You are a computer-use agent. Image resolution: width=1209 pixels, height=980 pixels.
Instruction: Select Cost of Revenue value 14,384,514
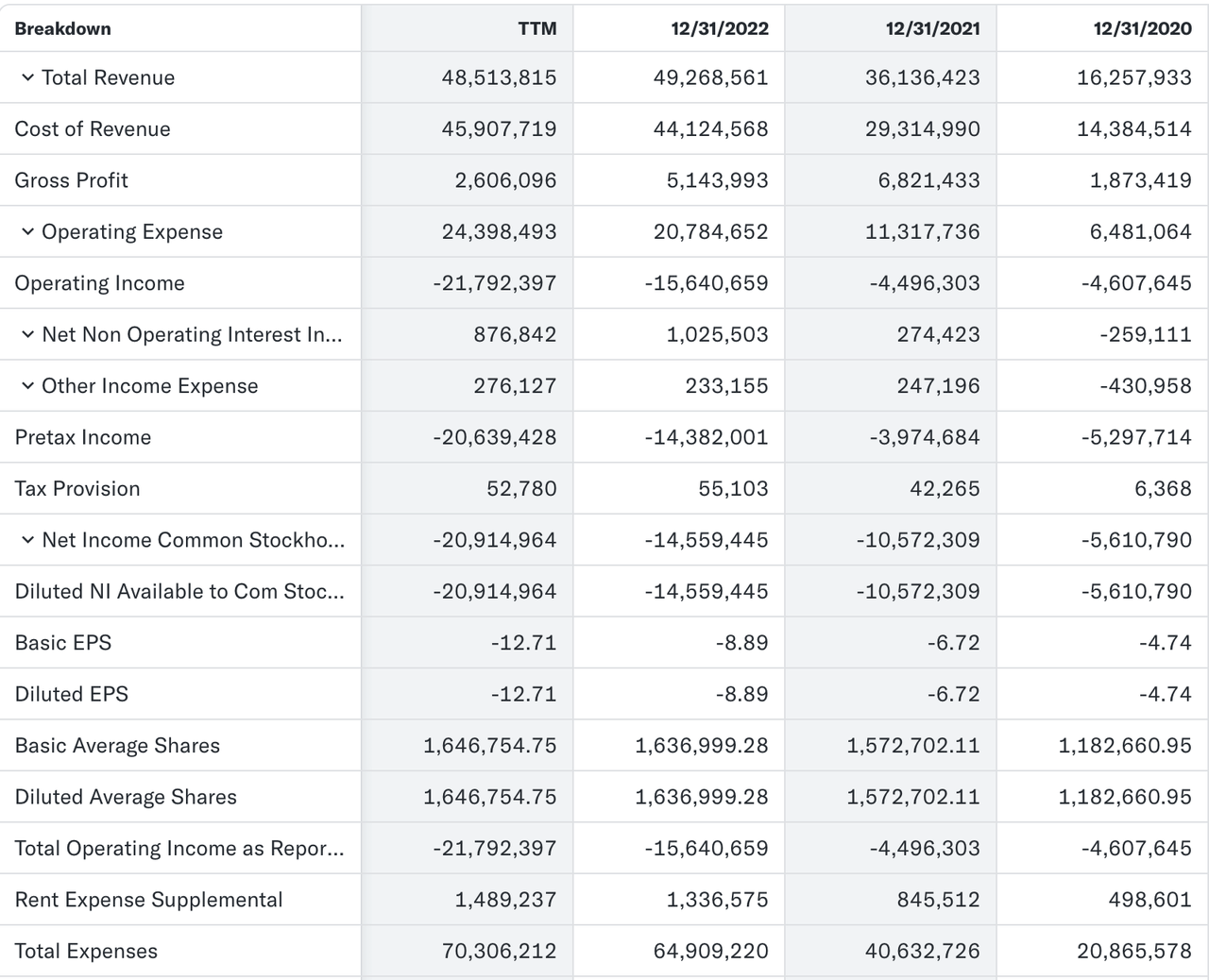[x=1134, y=129]
